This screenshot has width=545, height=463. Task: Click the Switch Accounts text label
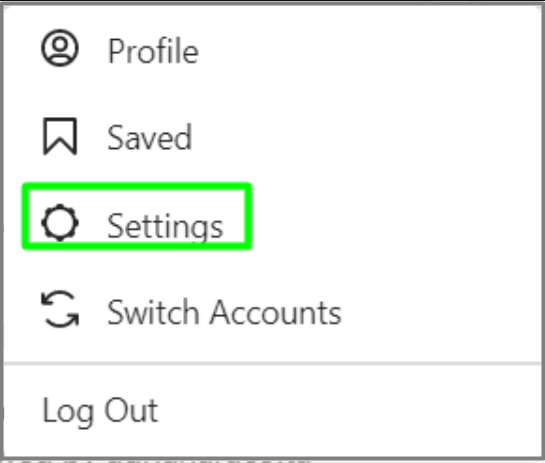point(224,312)
